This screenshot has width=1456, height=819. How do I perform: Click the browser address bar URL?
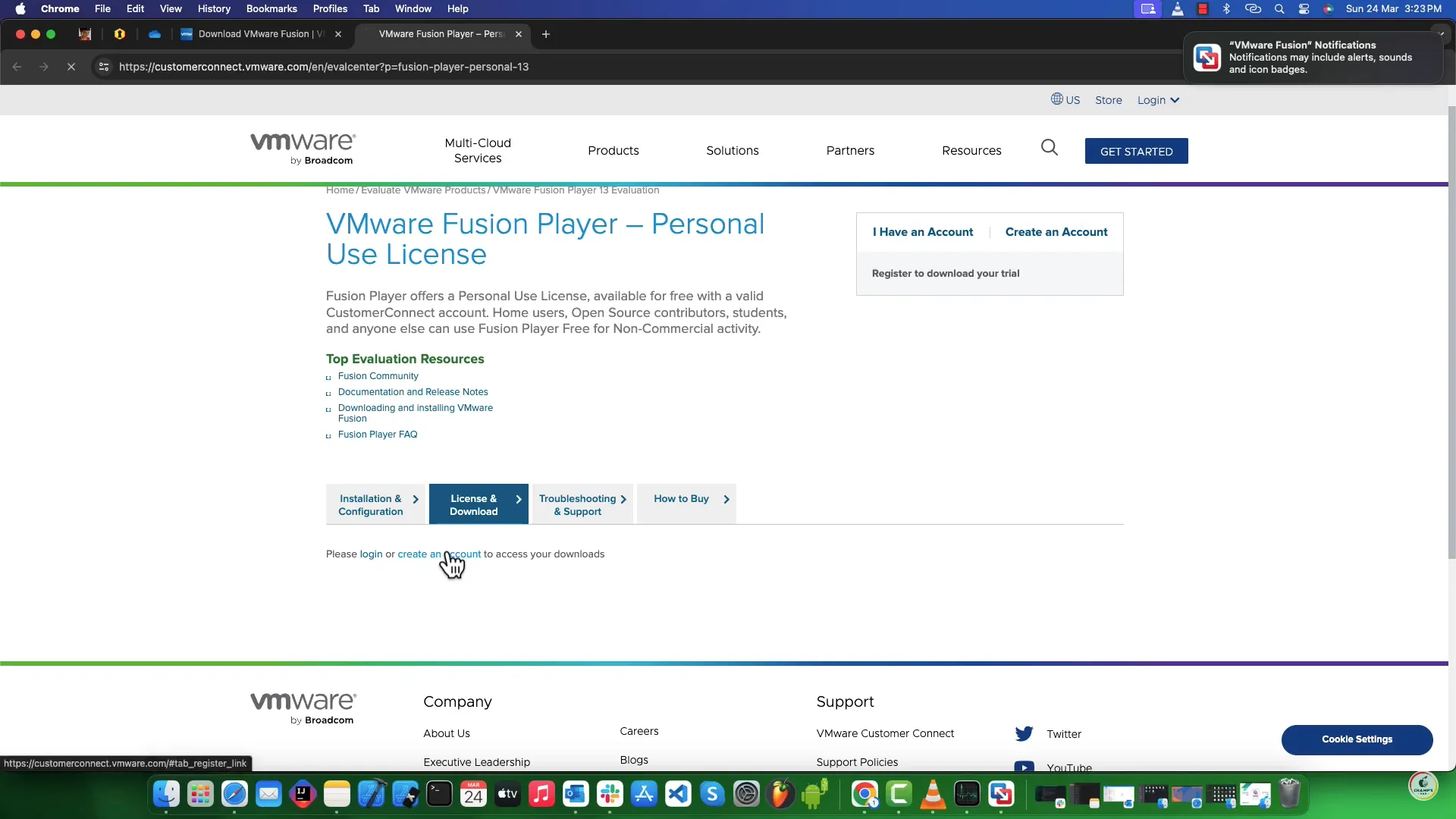coord(324,67)
